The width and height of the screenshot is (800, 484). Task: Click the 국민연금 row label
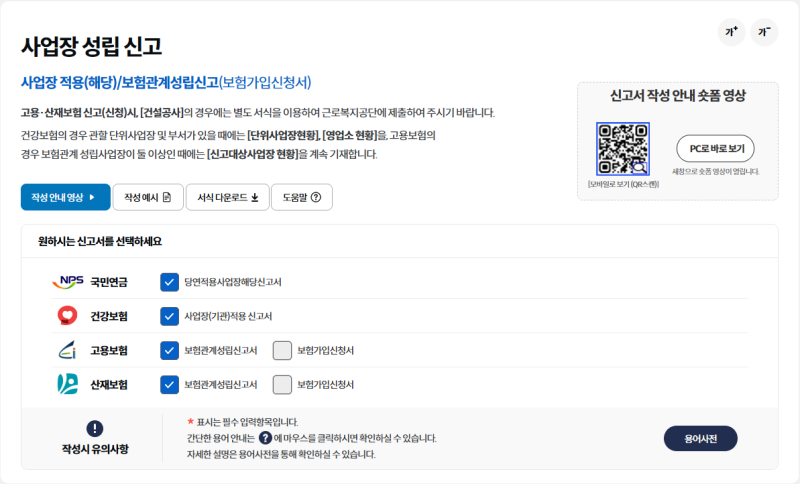[109, 282]
